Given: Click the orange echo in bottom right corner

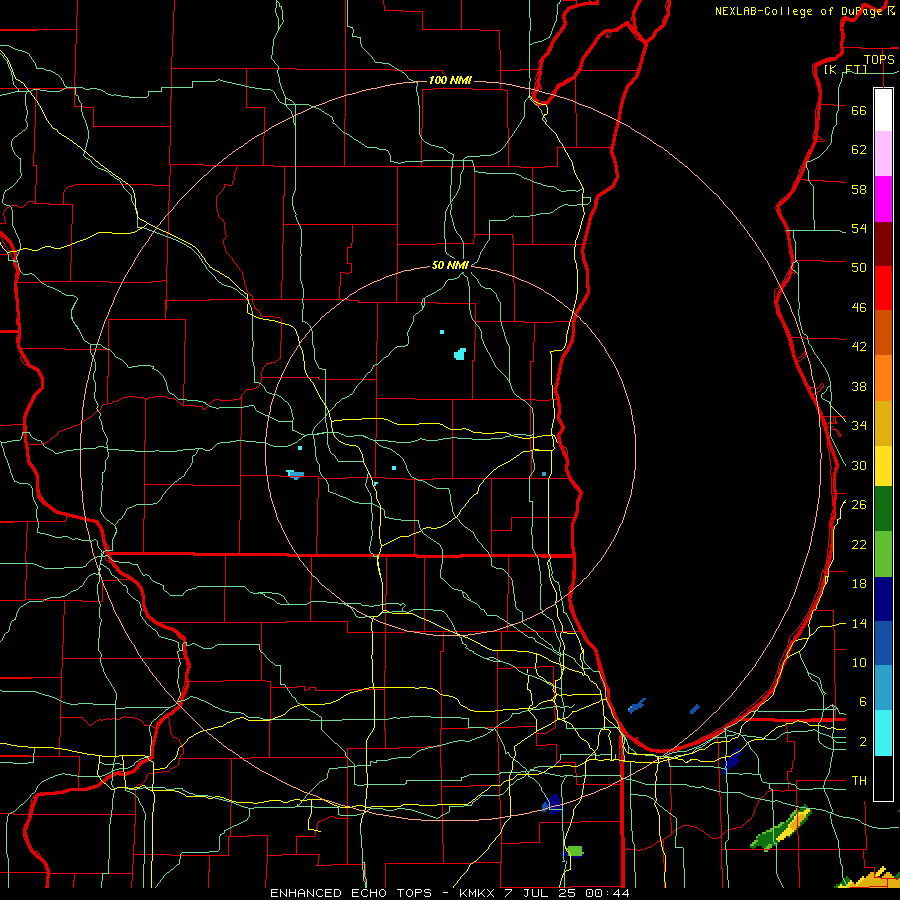Looking at the screenshot, I should [872, 878].
